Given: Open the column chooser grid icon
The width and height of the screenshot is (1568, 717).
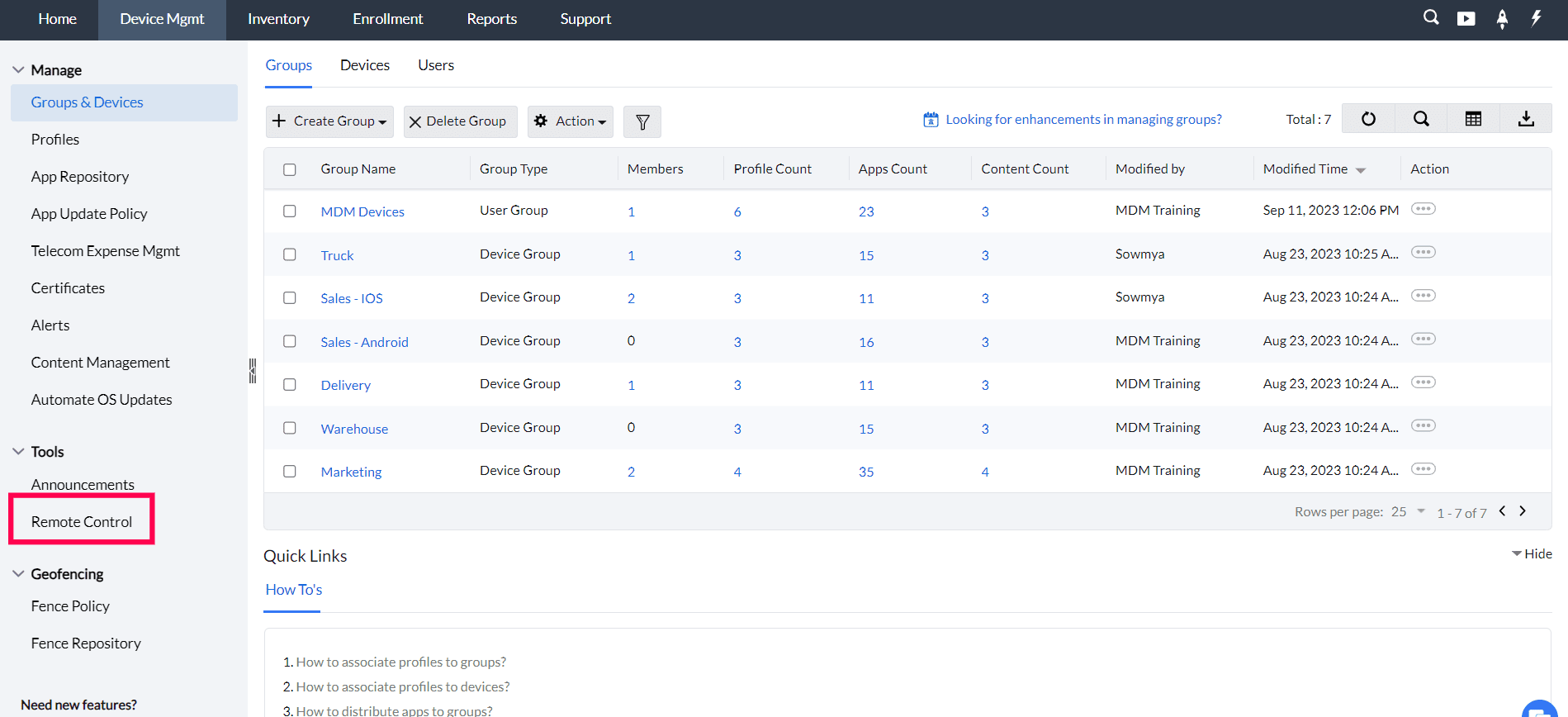Looking at the screenshot, I should pyautogui.click(x=1473, y=119).
